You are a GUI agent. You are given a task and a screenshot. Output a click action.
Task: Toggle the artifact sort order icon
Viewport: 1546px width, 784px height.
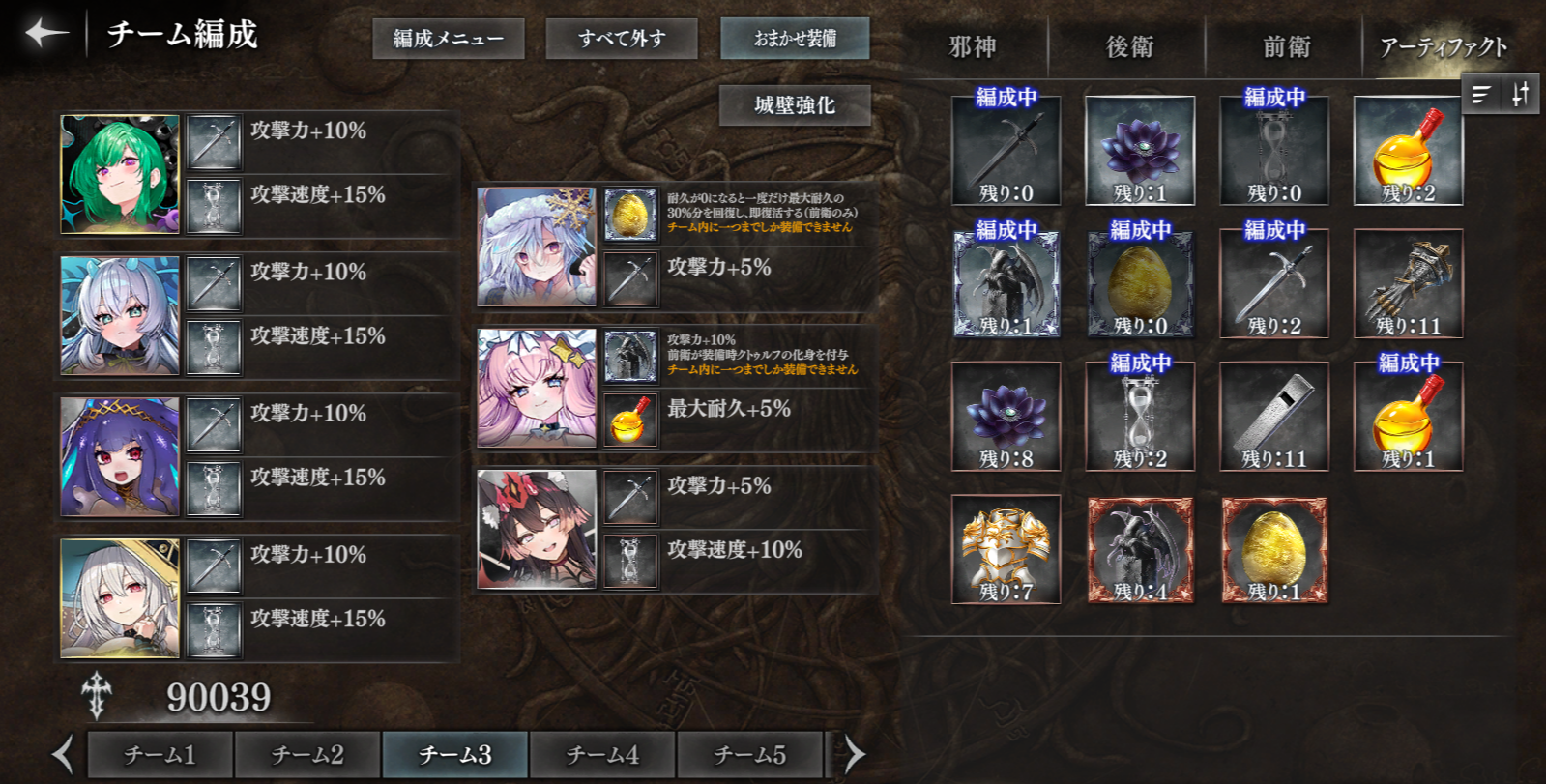click(x=1520, y=95)
